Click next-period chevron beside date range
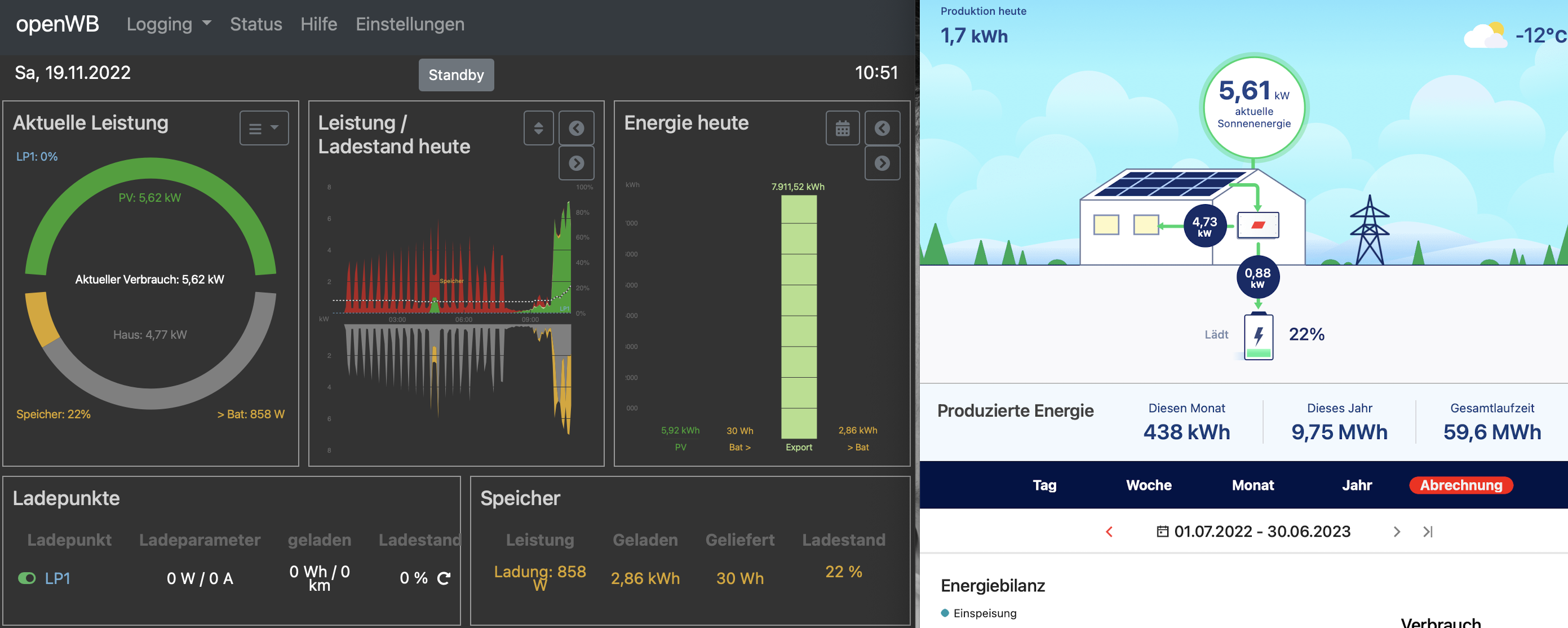This screenshot has width=1568, height=628. pyautogui.click(x=1396, y=532)
